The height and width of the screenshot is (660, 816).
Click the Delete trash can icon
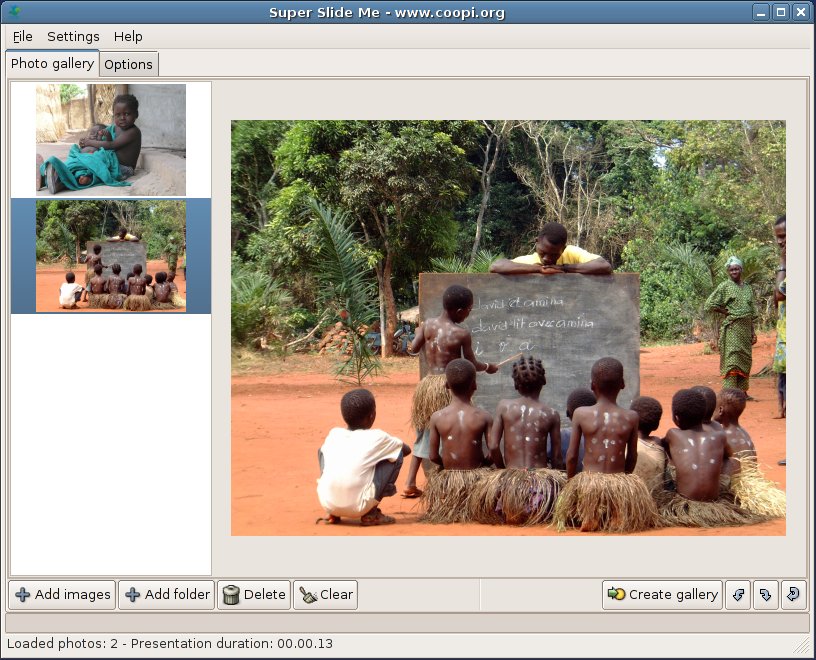click(231, 595)
